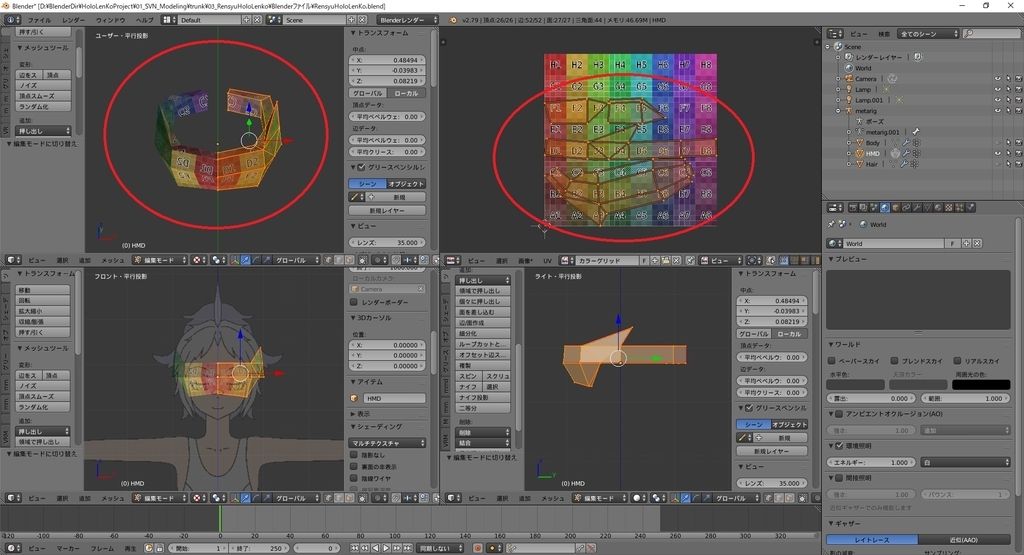Open the 全てのシーン outliner filter dropdown
Image resolution: width=1024 pixels, height=555 pixels.
(x=927, y=34)
